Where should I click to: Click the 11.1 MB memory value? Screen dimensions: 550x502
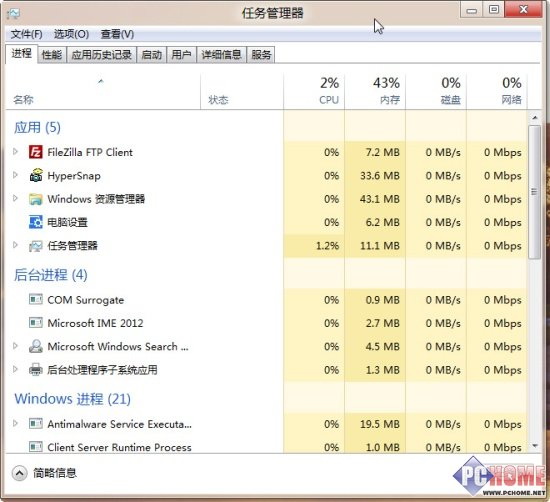(380, 246)
